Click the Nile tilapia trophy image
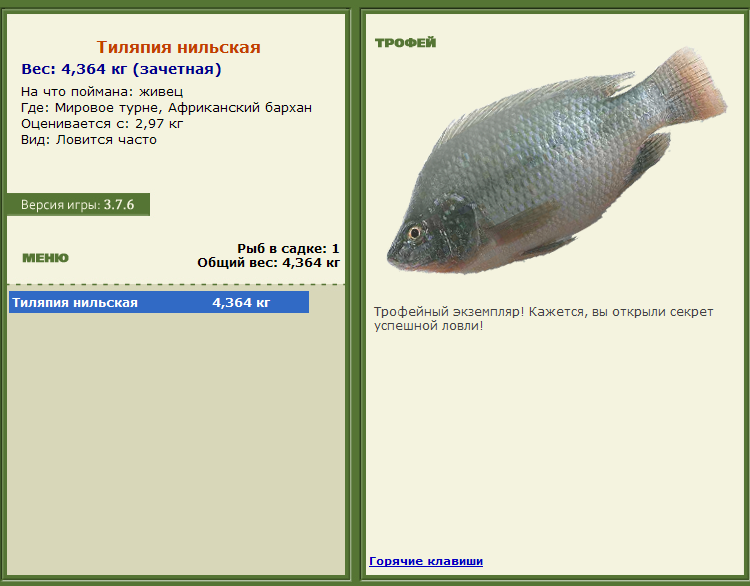 coord(557,160)
